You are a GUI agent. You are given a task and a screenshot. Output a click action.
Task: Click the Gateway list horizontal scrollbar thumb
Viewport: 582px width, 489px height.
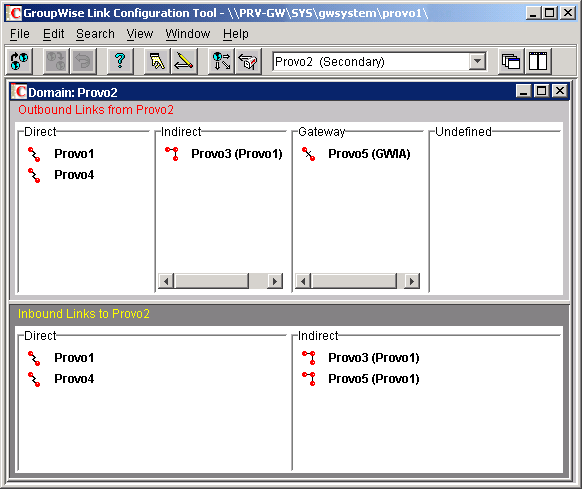pyautogui.click(x=354, y=281)
